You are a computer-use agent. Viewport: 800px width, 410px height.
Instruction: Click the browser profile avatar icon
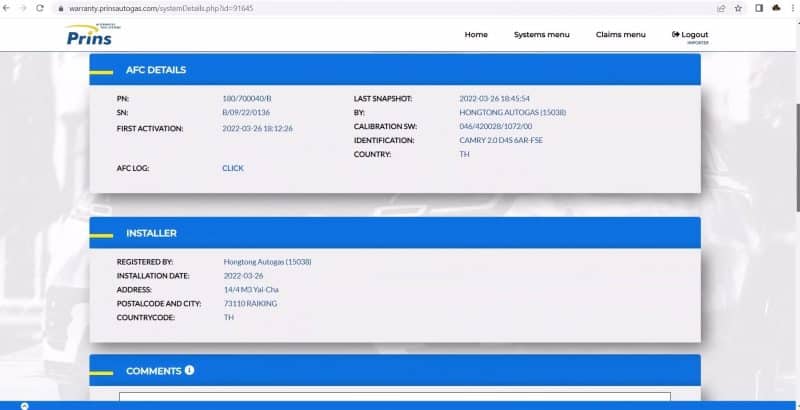pos(777,8)
